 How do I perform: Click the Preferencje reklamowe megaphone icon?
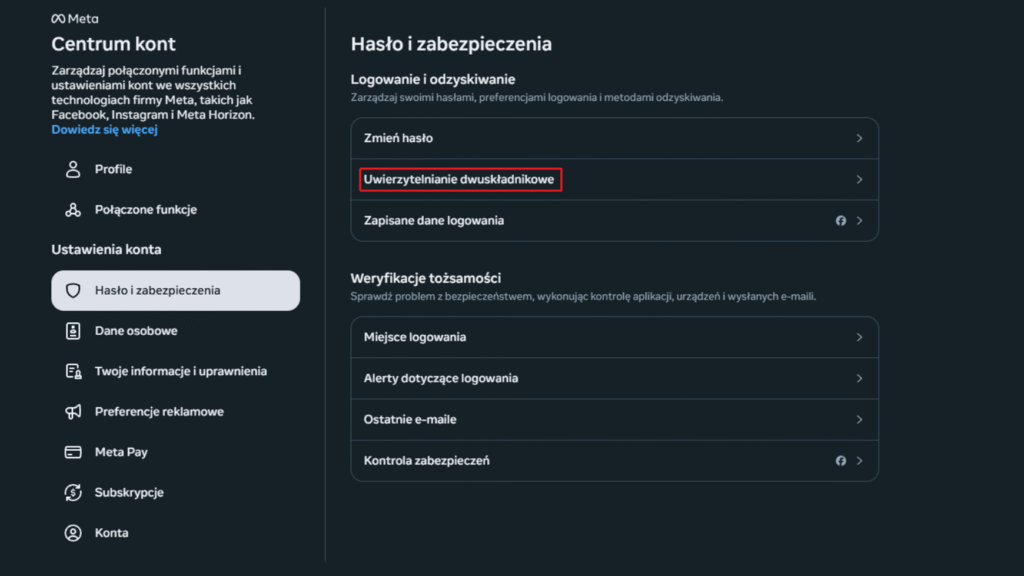[x=73, y=412]
